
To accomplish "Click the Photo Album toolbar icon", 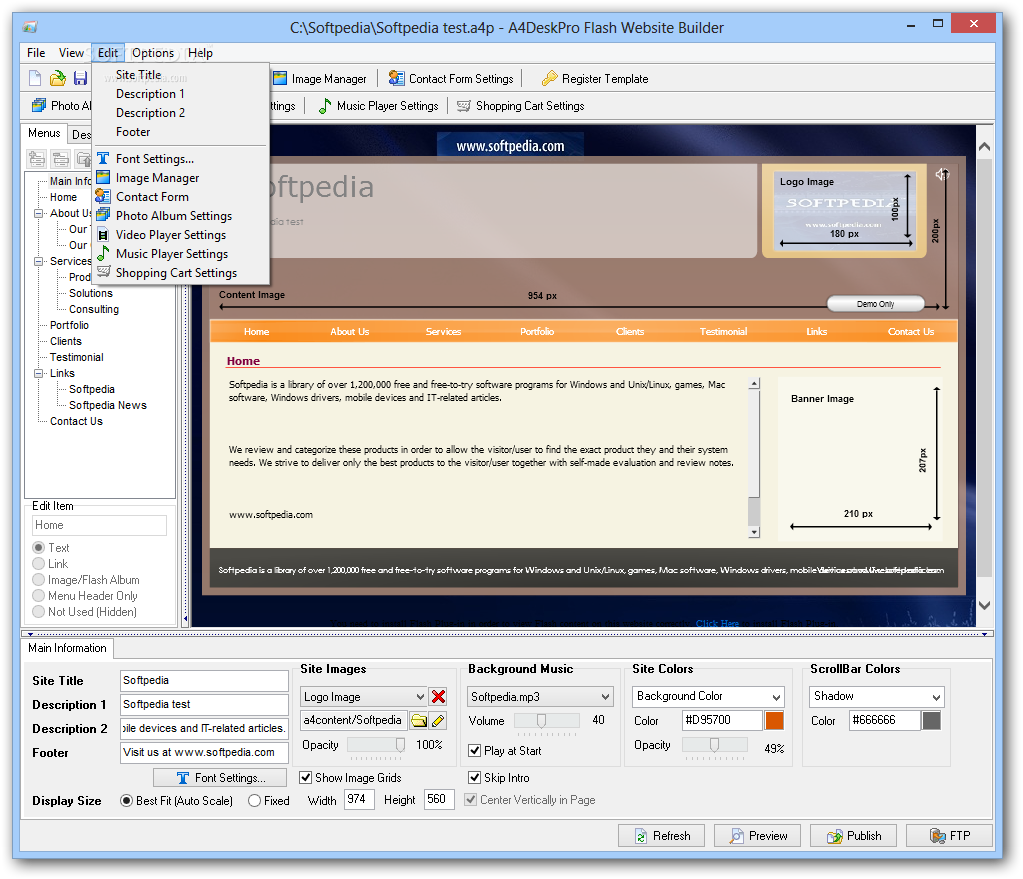I will (39, 106).
